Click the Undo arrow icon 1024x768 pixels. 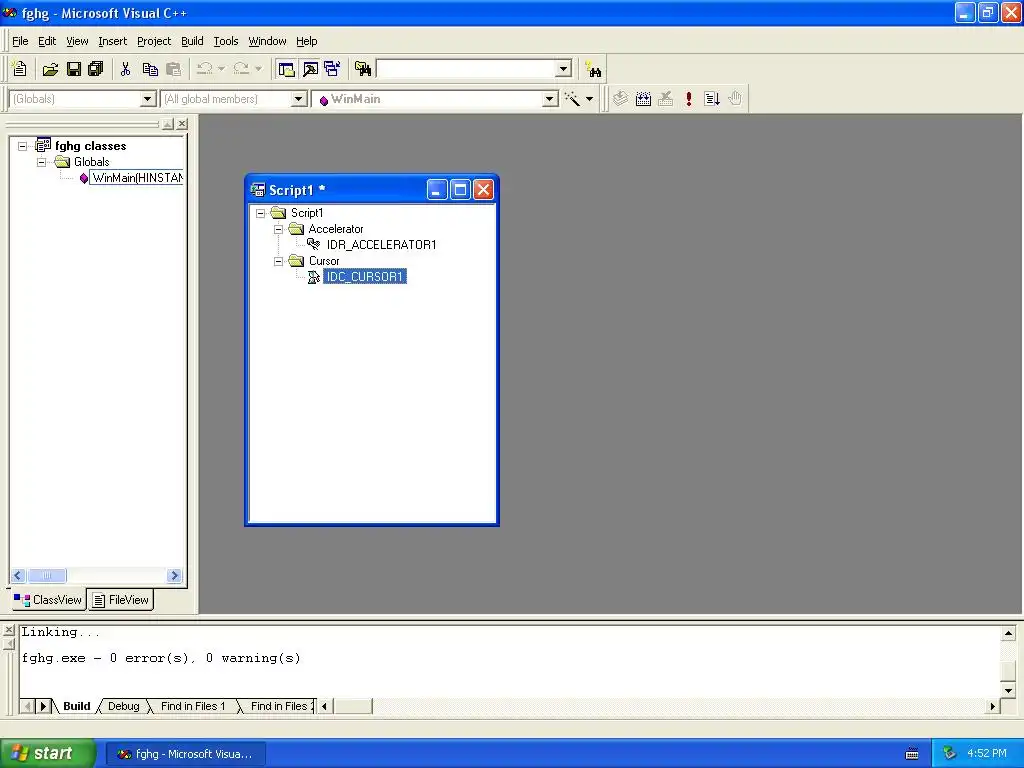tap(204, 69)
